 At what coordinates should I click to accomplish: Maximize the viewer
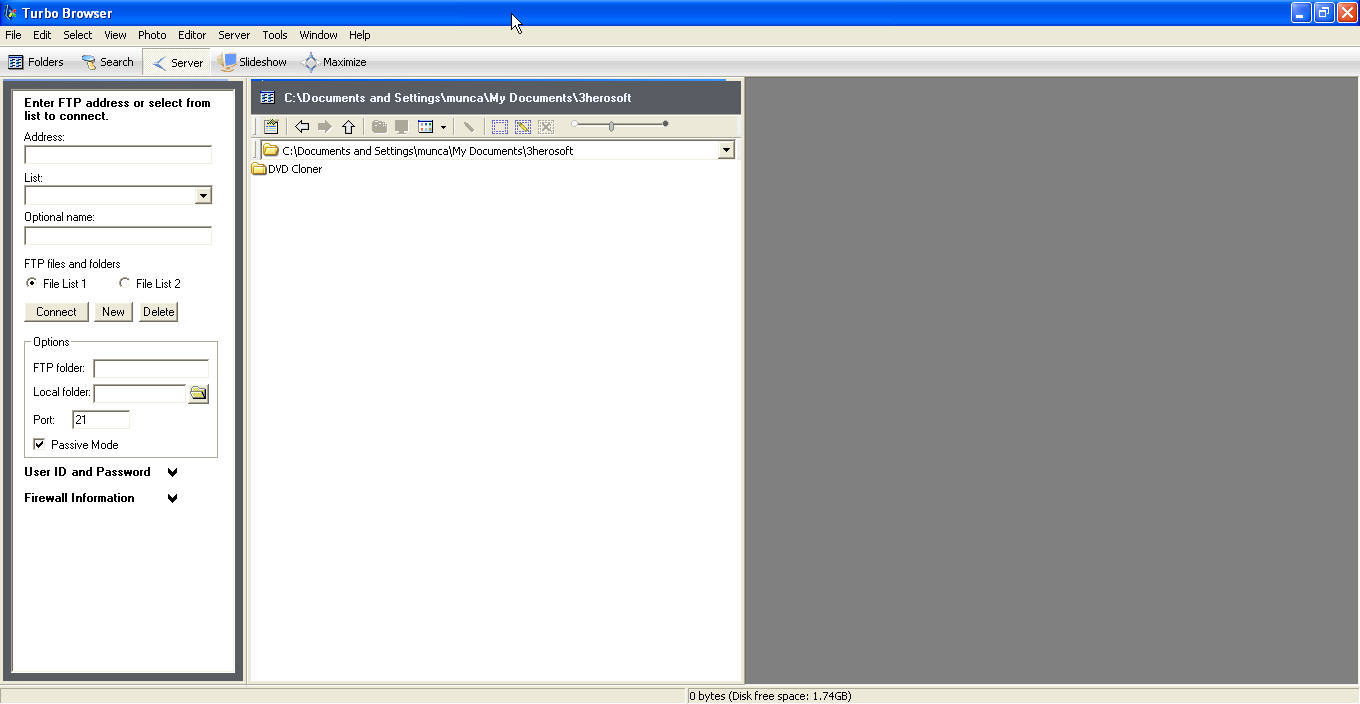point(334,61)
